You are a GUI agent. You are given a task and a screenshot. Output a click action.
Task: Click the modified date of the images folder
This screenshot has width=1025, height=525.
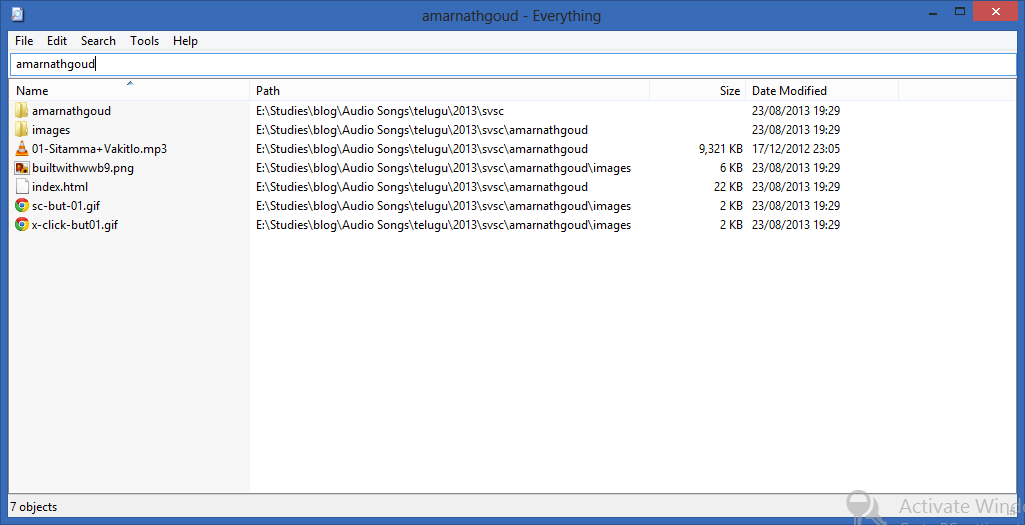[796, 129]
